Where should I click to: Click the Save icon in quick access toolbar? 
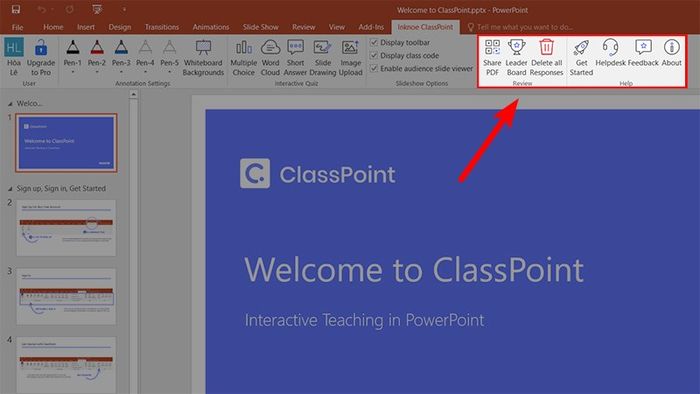point(16,9)
